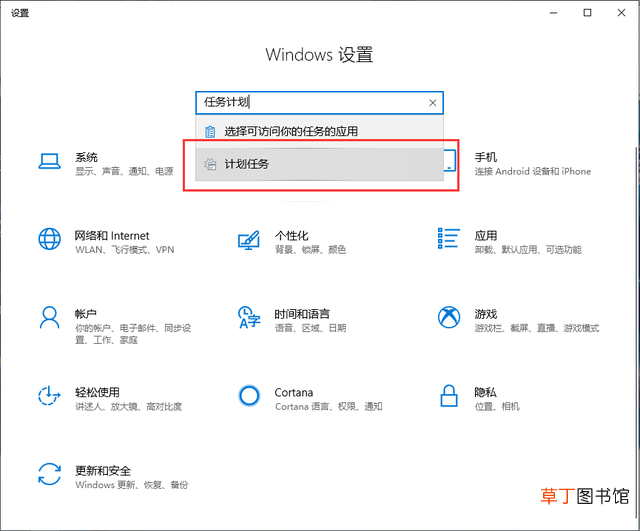
Task: Open the 系统 laptop icon
Action: pyautogui.click(x=49, y=161)
